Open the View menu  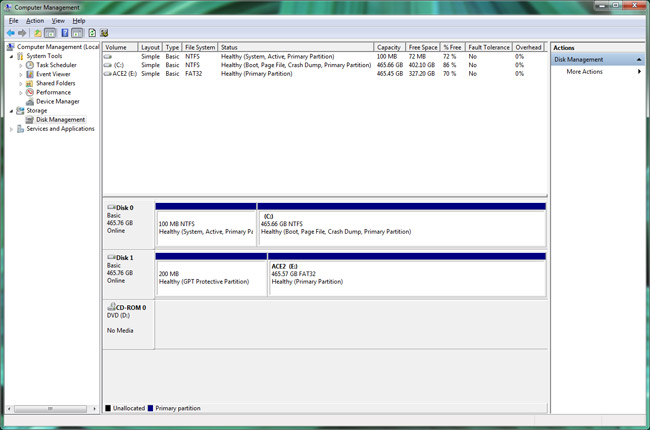pyautogui.click(x=58, y=20)
